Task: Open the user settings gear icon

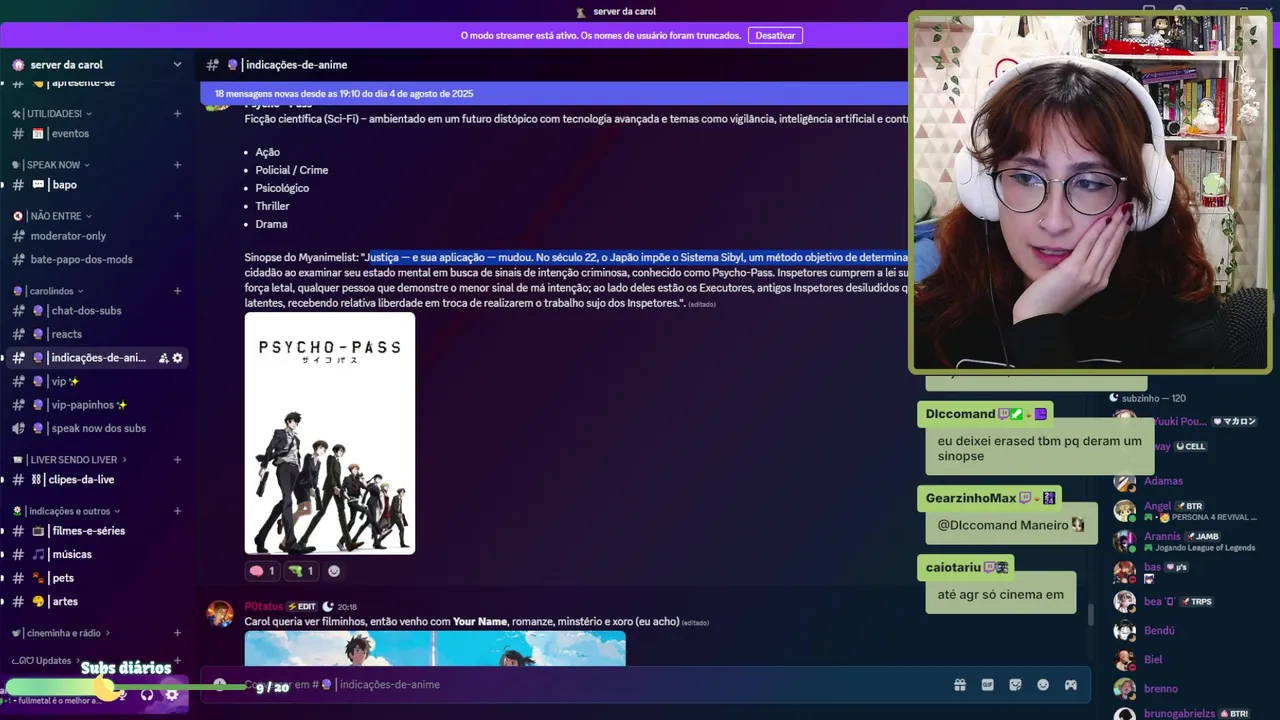Action: 172,694
